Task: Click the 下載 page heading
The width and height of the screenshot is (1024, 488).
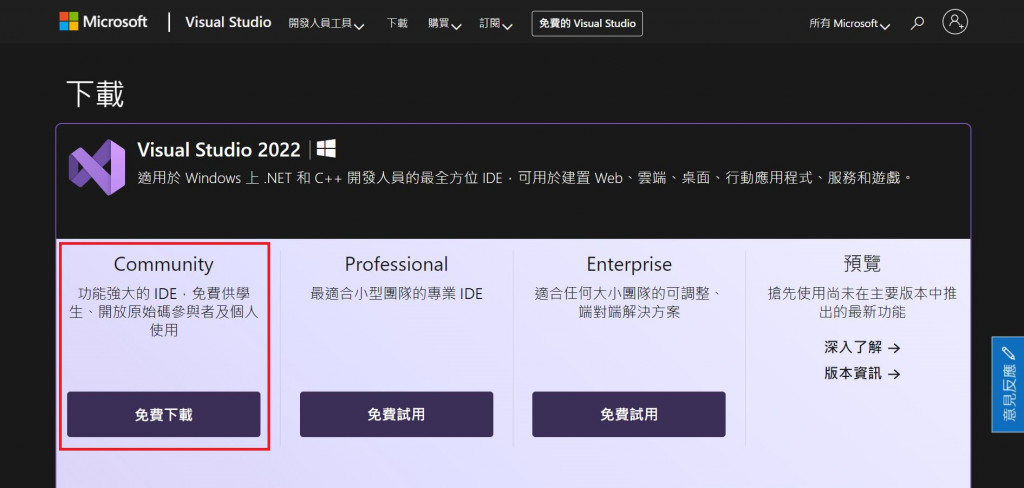Action: click(x=95, y=94)
